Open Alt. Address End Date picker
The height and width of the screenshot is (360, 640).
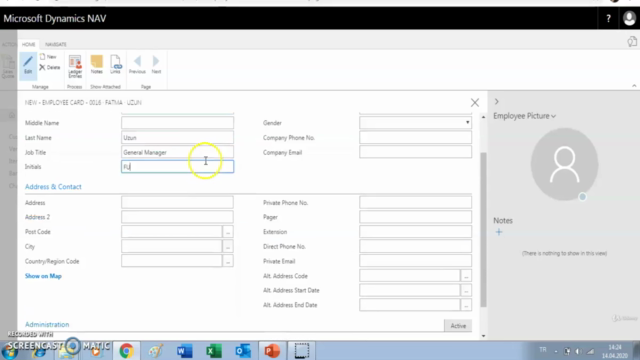(x=466, y=305)
